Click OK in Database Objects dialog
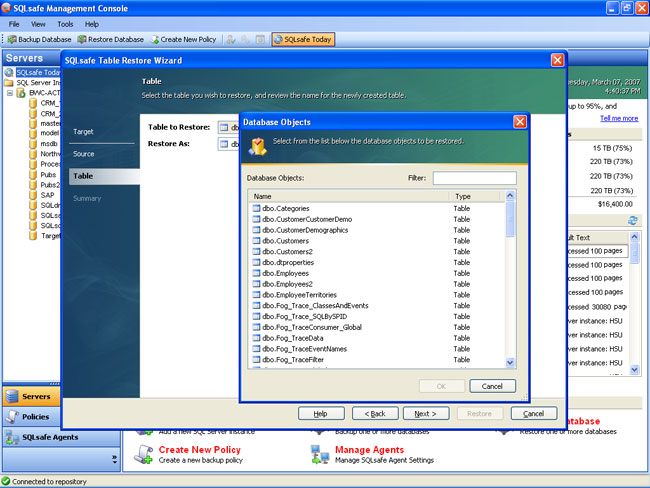 click(441, 386)
